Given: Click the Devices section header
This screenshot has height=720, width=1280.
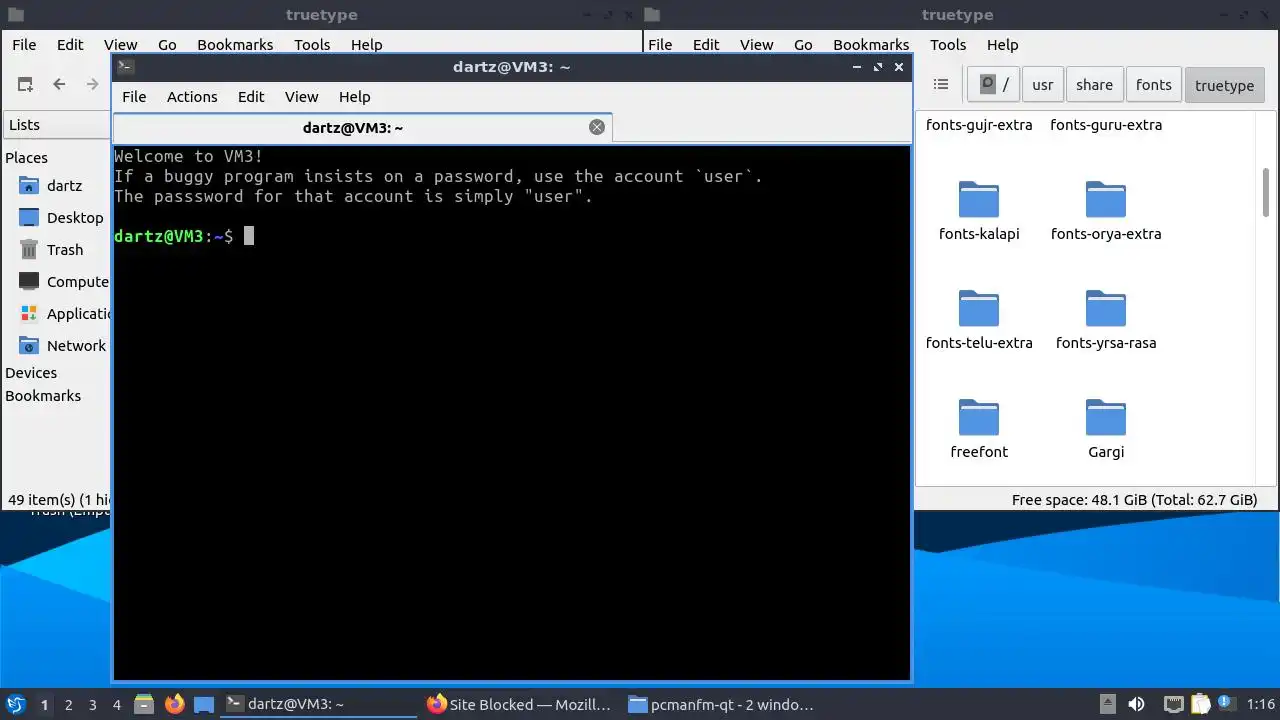Looking at the screenshot, I should tap(31, 373).
